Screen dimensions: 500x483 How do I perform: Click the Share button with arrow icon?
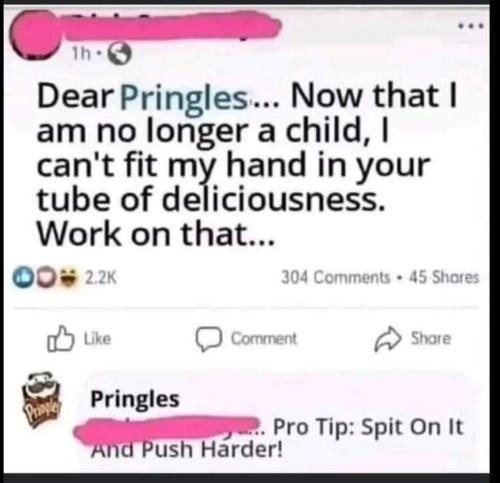point(413,339)
